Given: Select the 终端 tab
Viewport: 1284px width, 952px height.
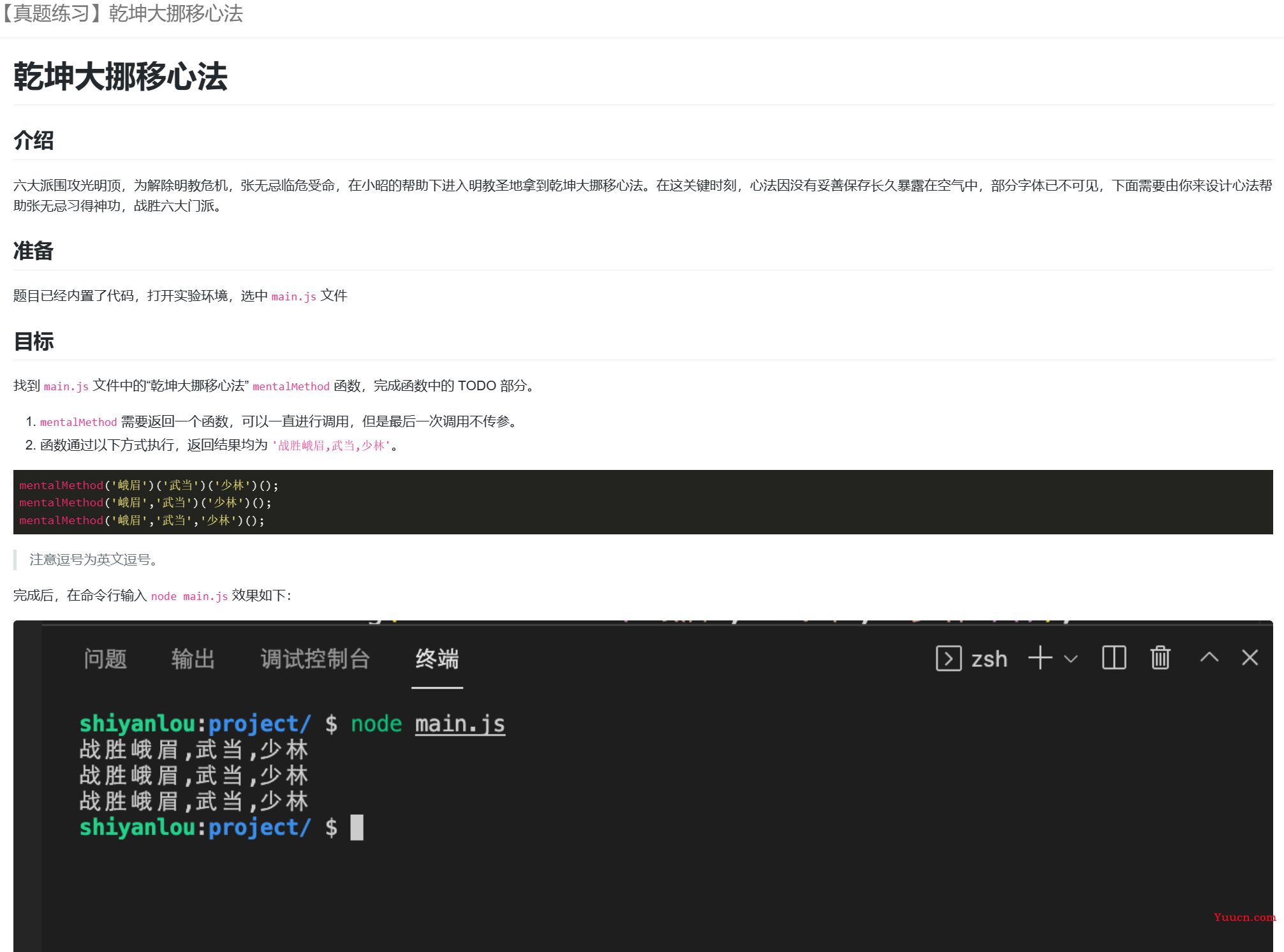Looking at the screenshot, I should tap(437, 659).
